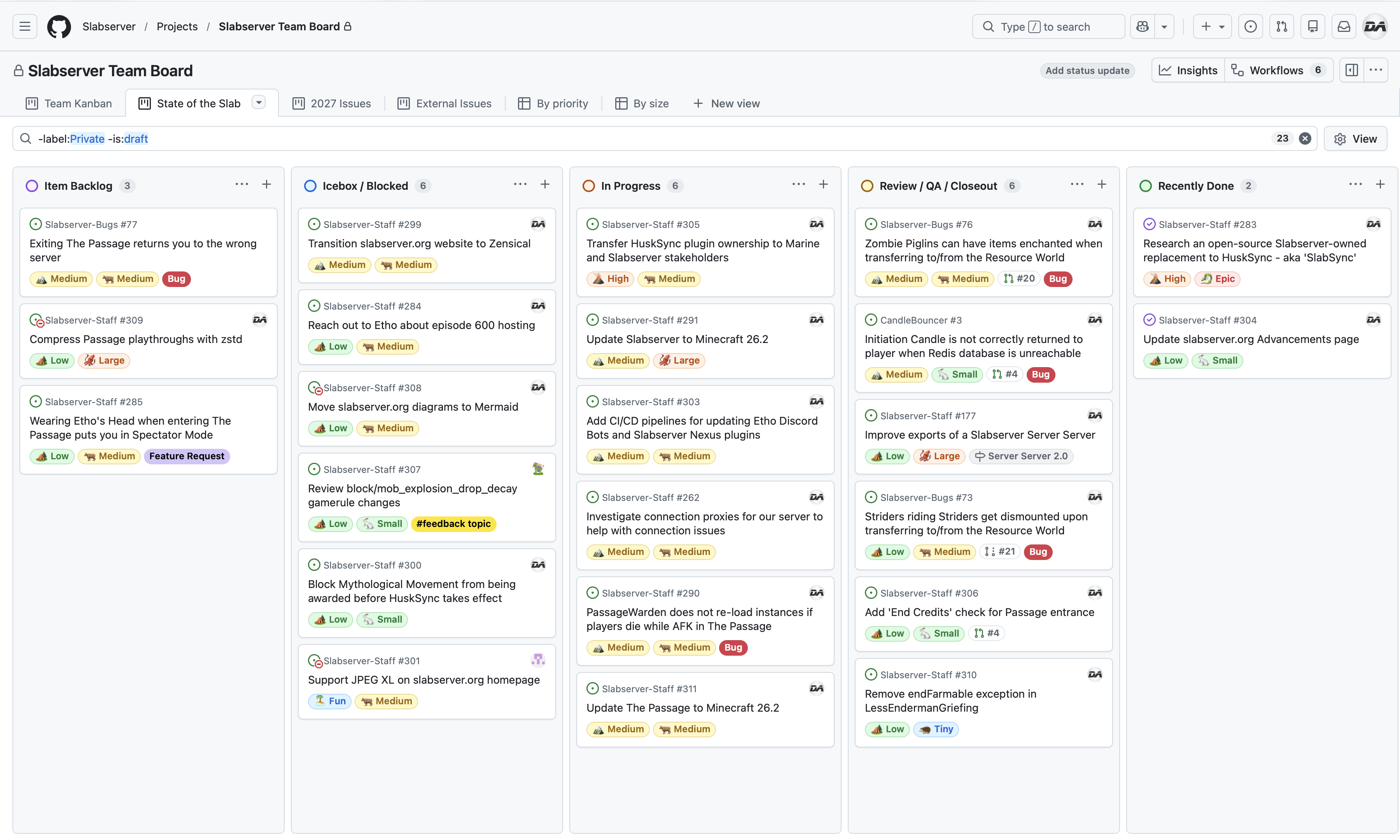Switch to the 2027 Issues tab
This screenshot has width=1400, height=840.
click(x=332, y=103)
